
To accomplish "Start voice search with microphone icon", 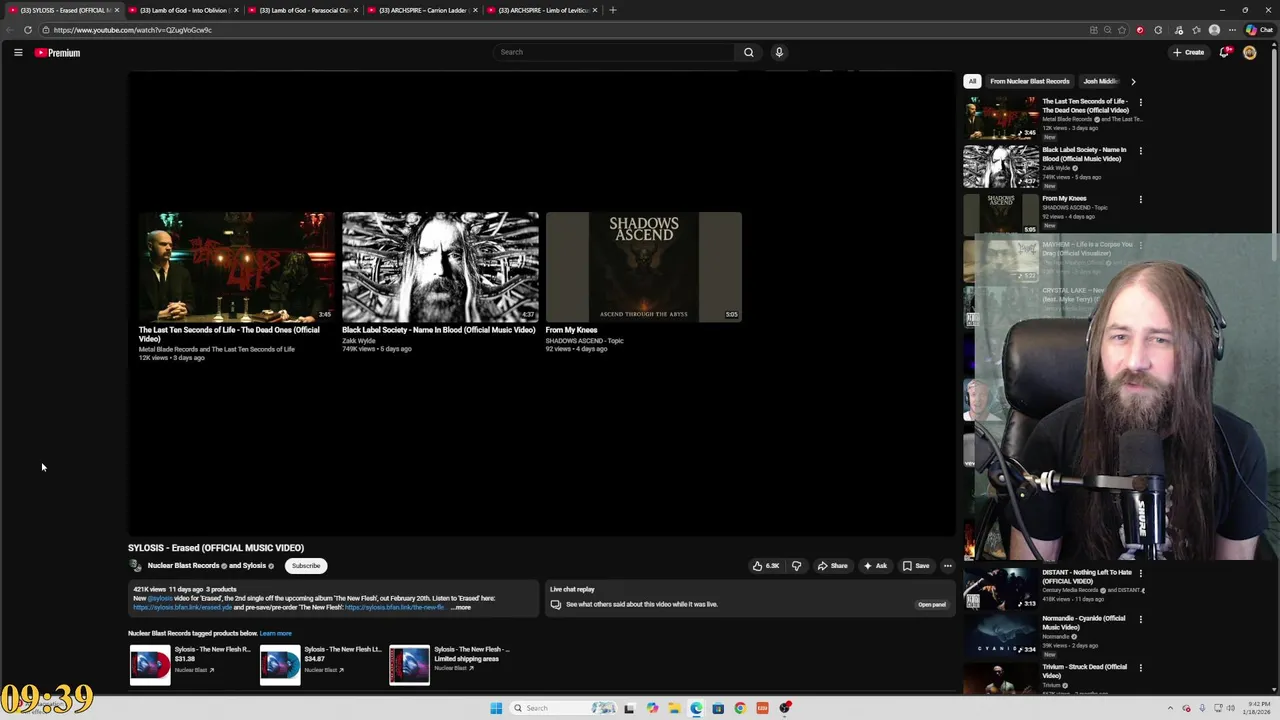I will pos(779,52).
